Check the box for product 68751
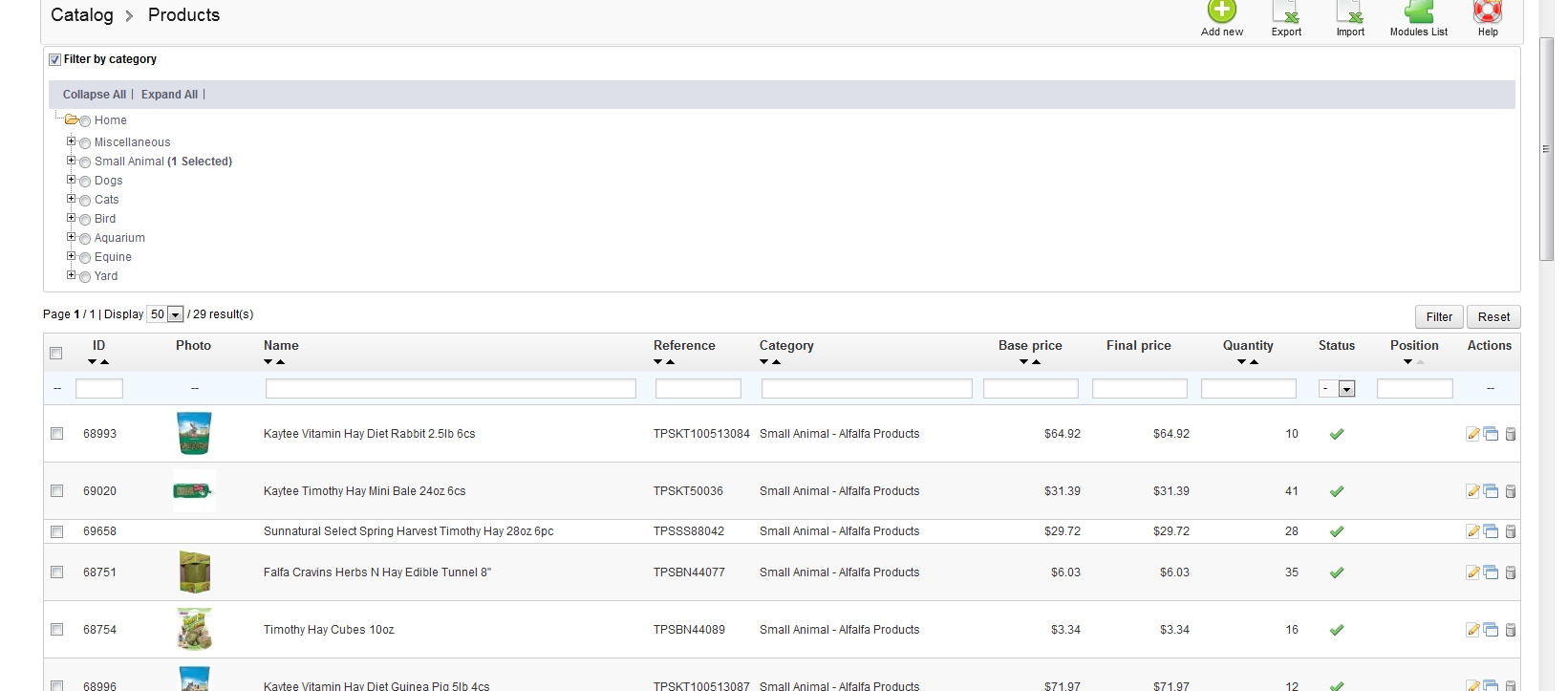 (x=57, y=572)
